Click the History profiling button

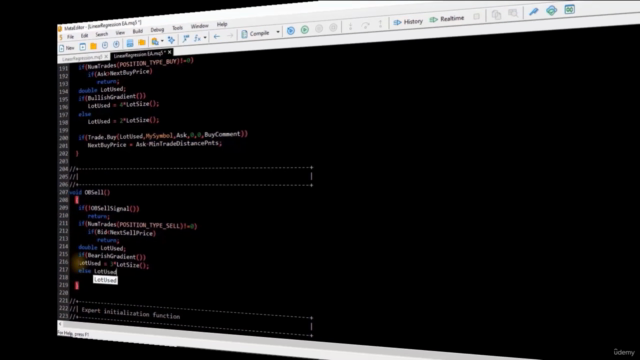click(408, 22)
